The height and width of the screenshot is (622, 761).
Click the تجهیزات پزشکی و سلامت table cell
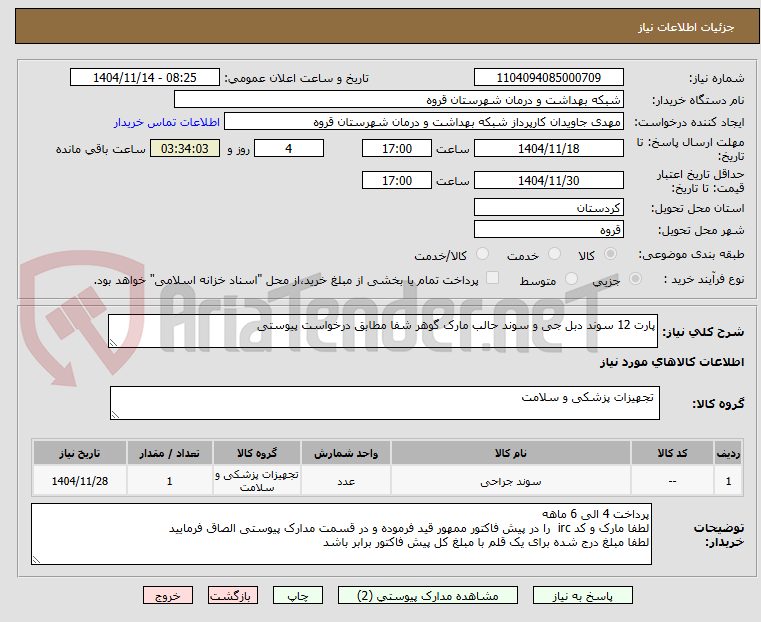pos(257,481)
